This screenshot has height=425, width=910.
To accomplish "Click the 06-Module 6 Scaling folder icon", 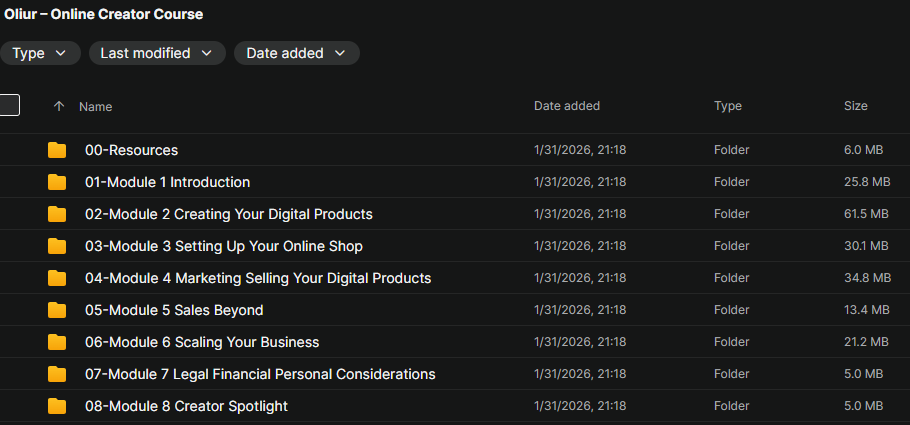I will 57,342.
